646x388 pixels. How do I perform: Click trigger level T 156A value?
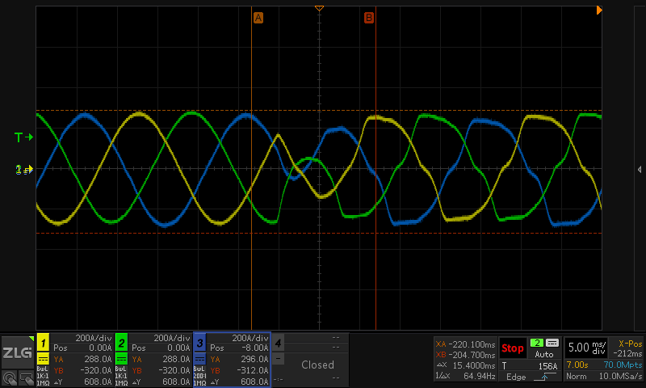pos(548,366)
